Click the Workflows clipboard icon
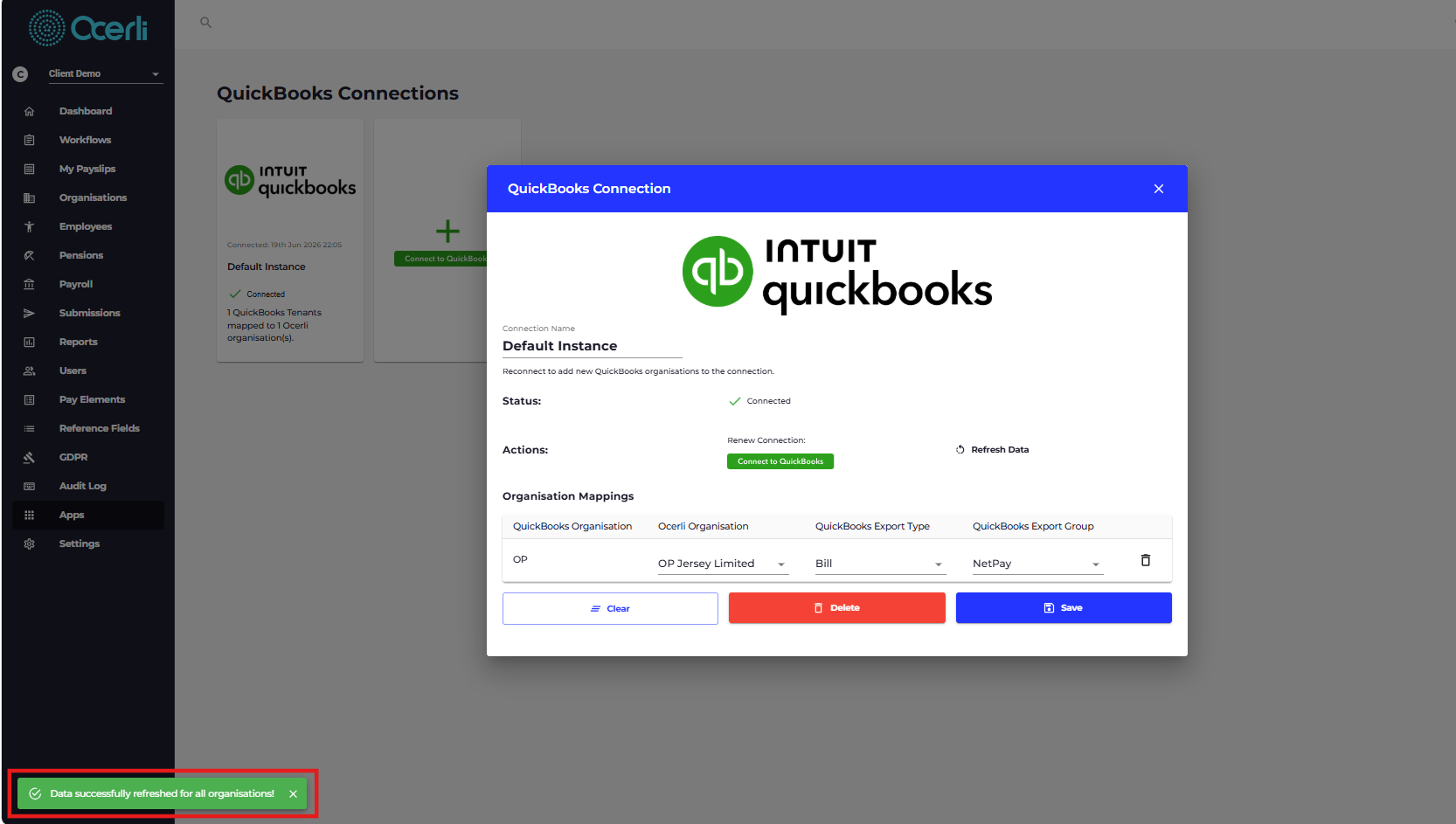Image resolution: width=1456 pixels, height=824 pixels. (x=30, y=140)
